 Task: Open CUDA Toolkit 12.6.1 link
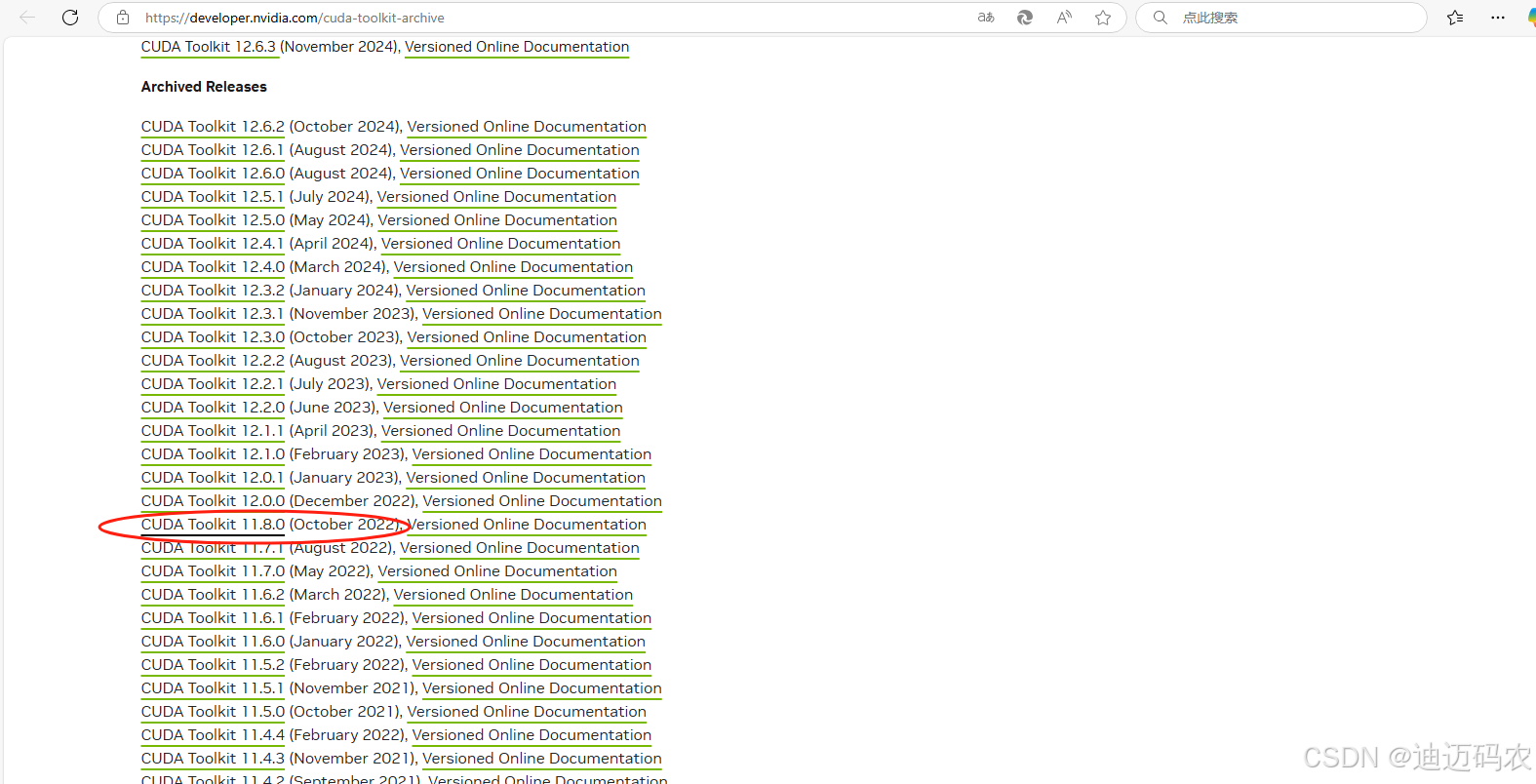[213, 150]
